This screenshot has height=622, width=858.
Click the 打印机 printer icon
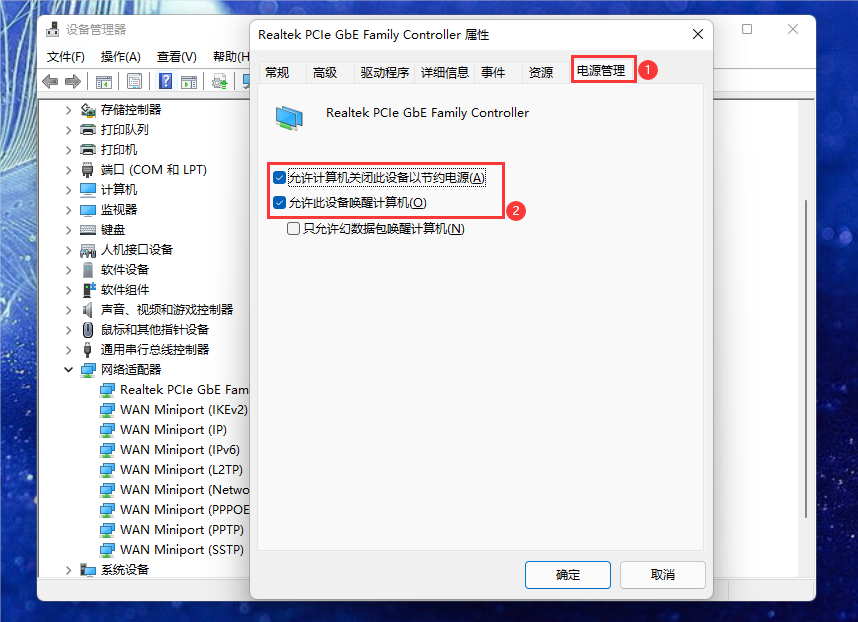[x=88, y=149]
